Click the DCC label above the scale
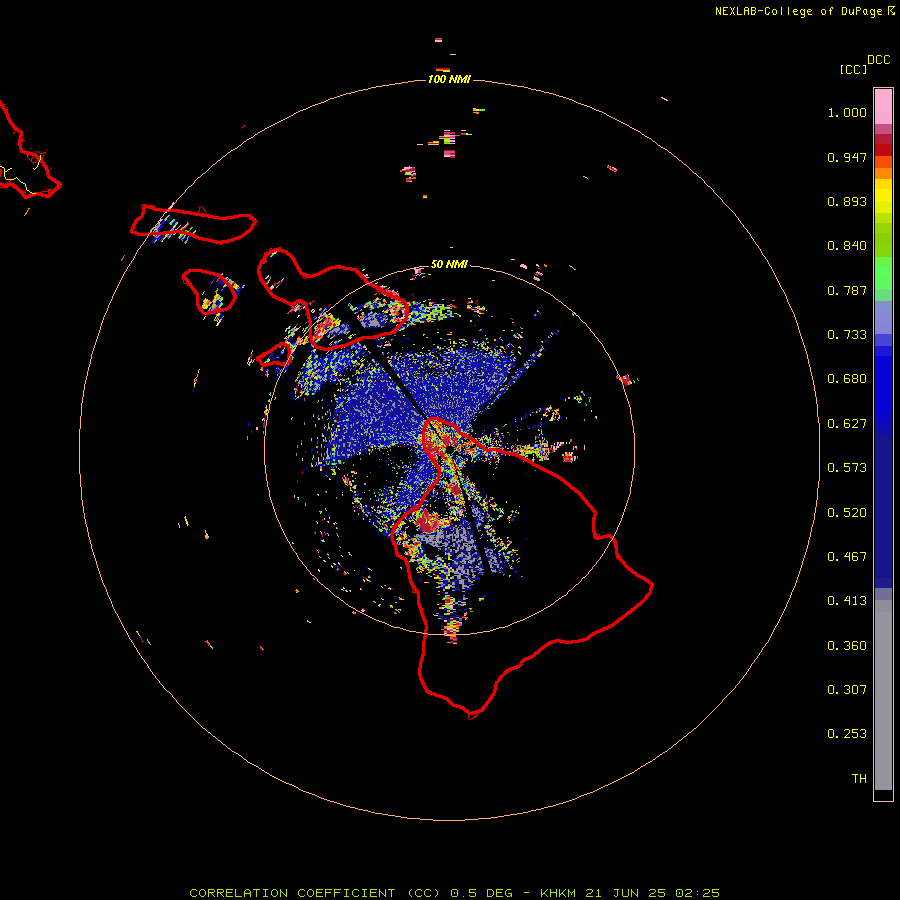Screen dimensions: 900x900 click(879, 60)
